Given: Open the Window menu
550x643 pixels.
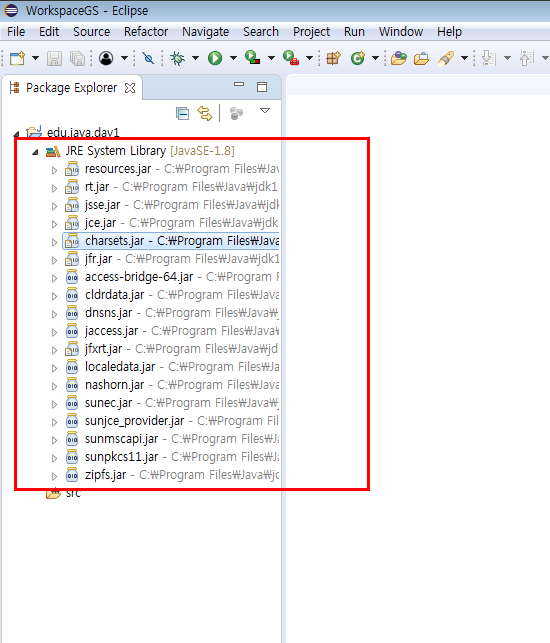Looking at the screenshot, I should coord(401,32).
